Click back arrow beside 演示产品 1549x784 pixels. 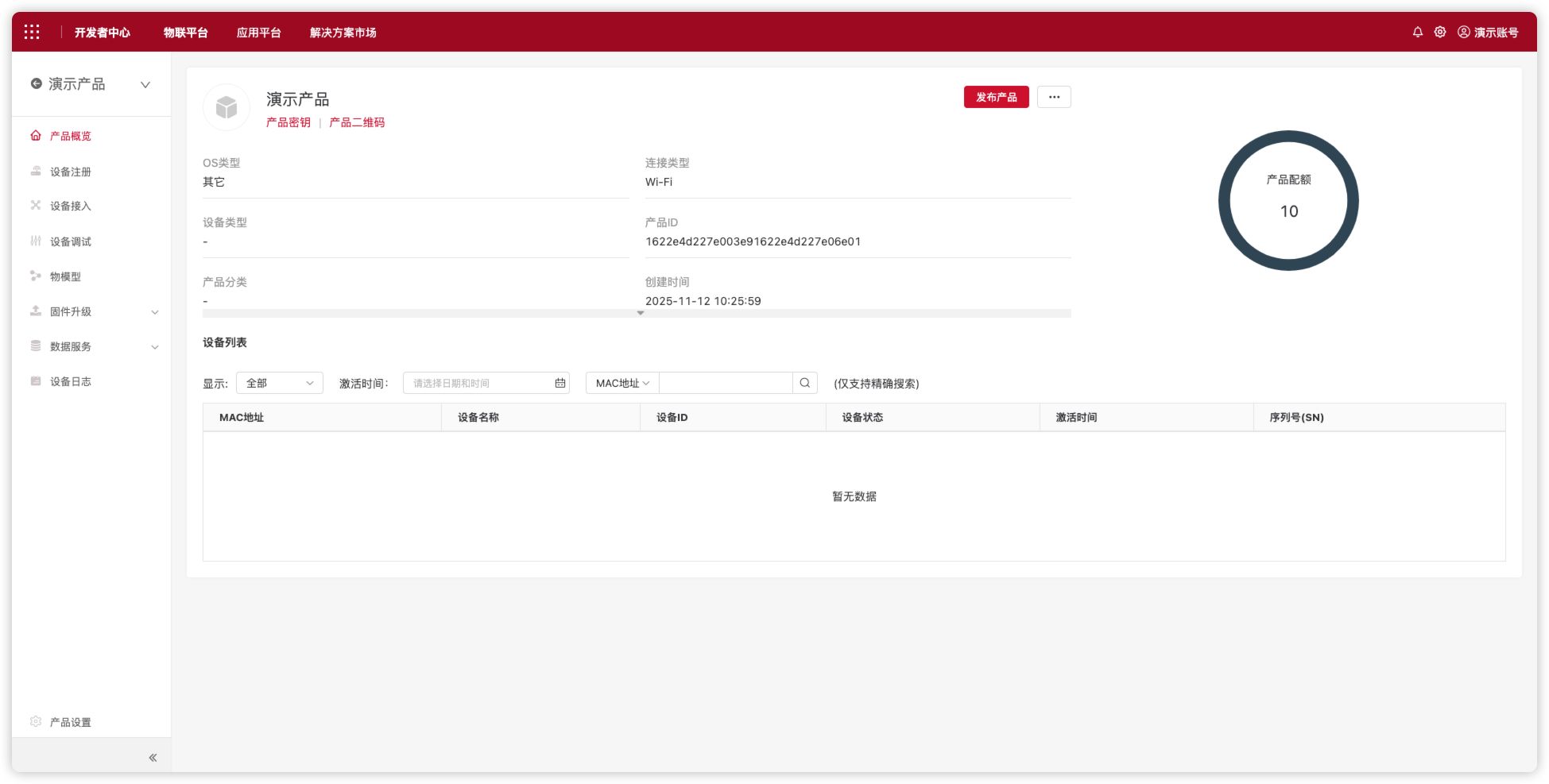coord(36,83)
